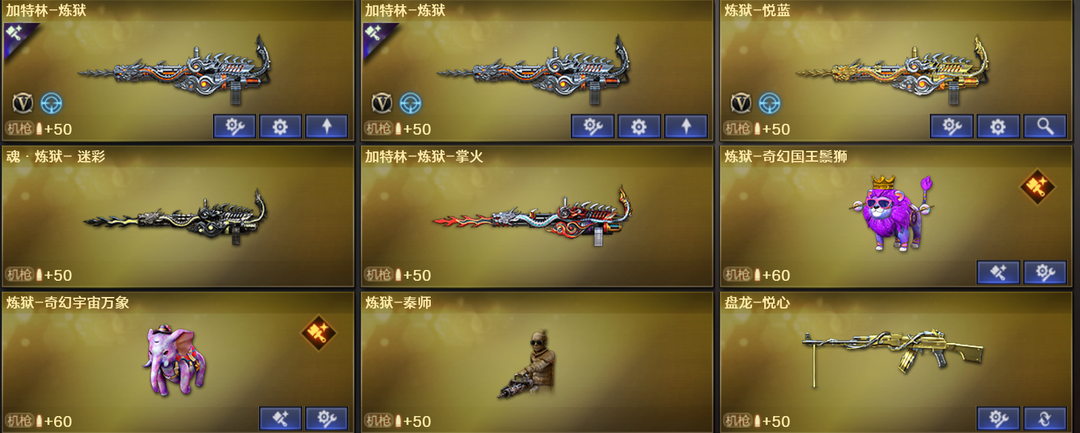Click the upgrade arrow on the second 加特林-炼狱 card
The width and height of the screenshot is (1080, 433).
[x=686, y=127]
